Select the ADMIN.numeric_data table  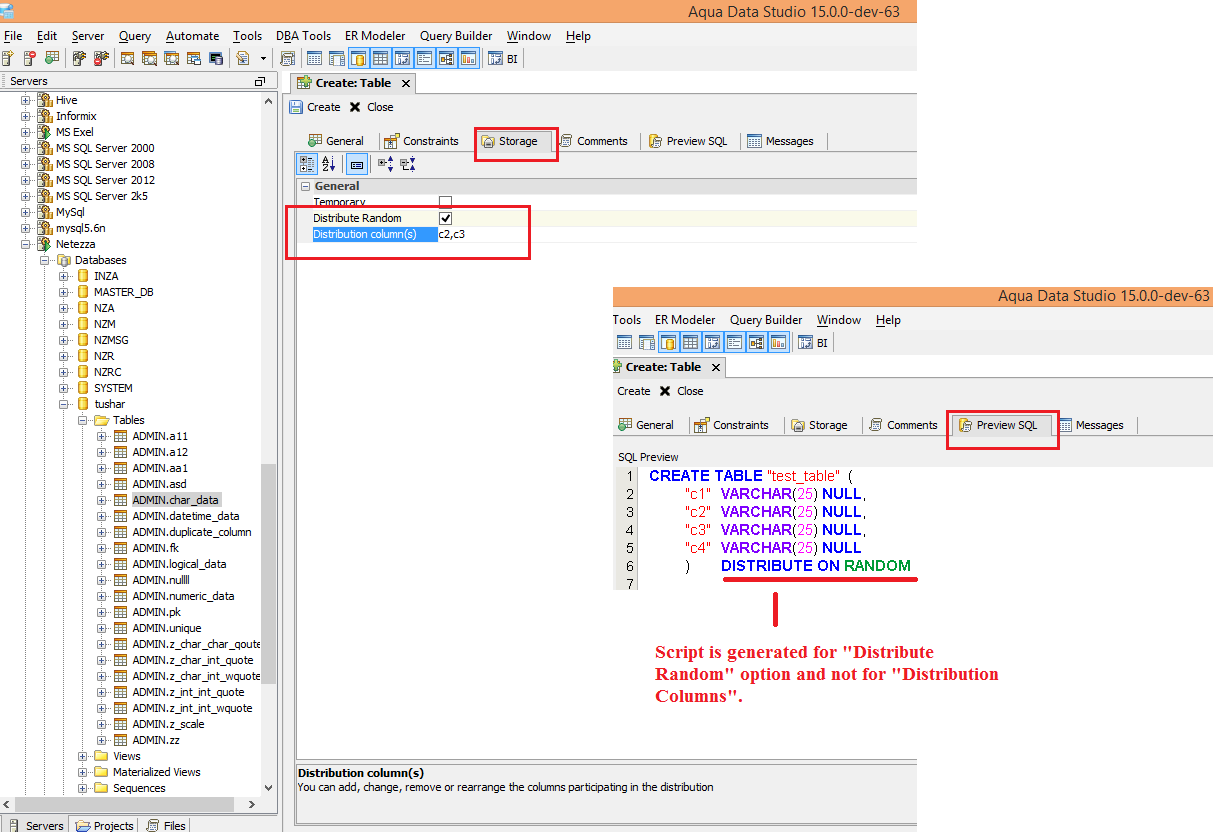[x=183, y=596]
